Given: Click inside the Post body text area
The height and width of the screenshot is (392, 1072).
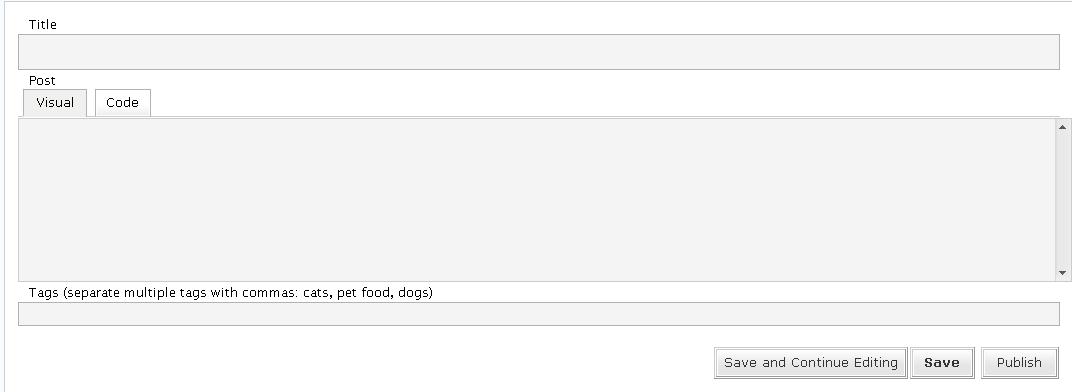Looking at the screenshot, I should [x=537, y=200].
